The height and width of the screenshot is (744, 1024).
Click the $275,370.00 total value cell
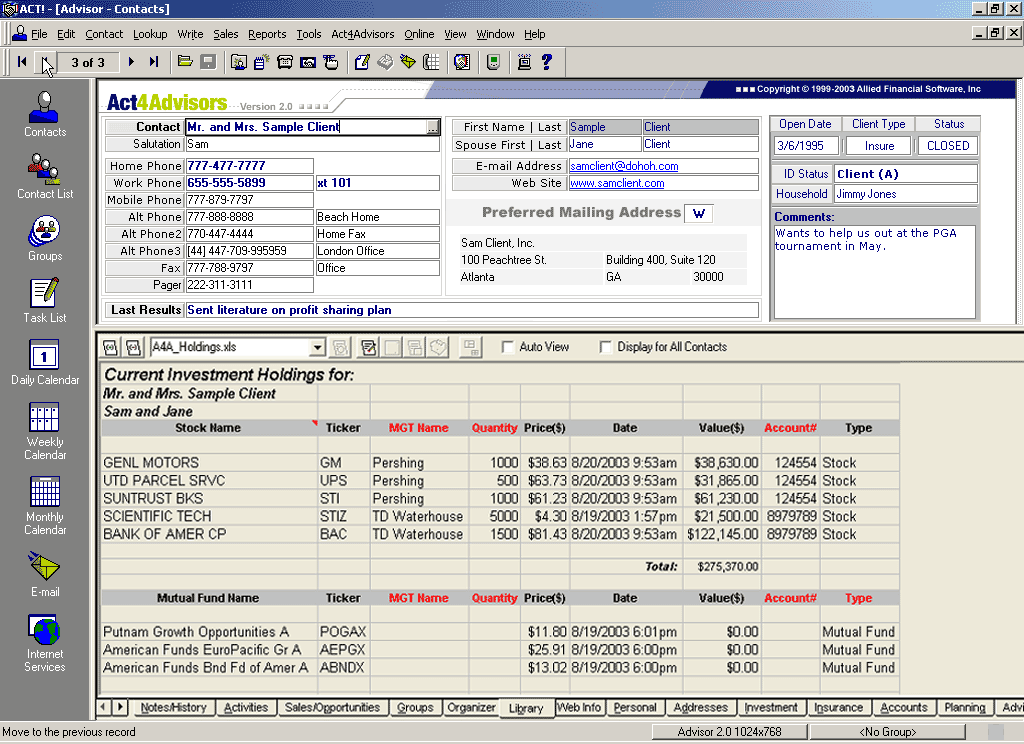pos(722,566)
